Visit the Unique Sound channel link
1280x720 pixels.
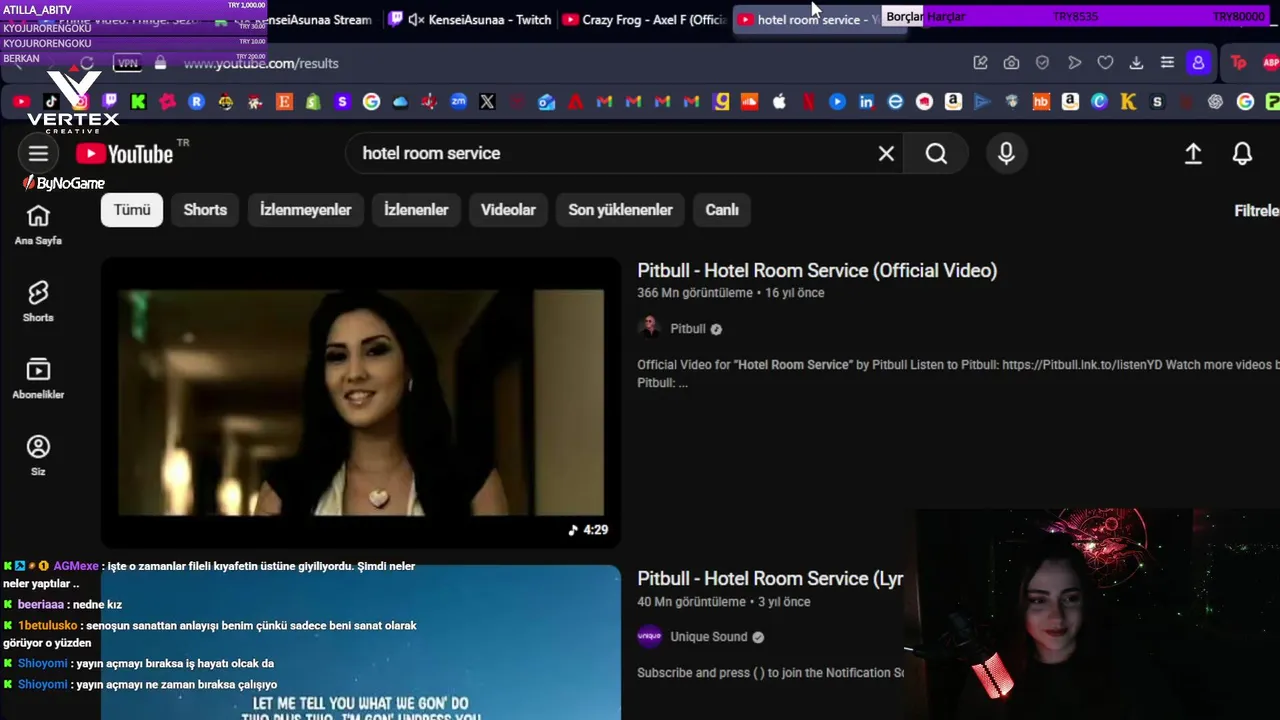point(709,637)
